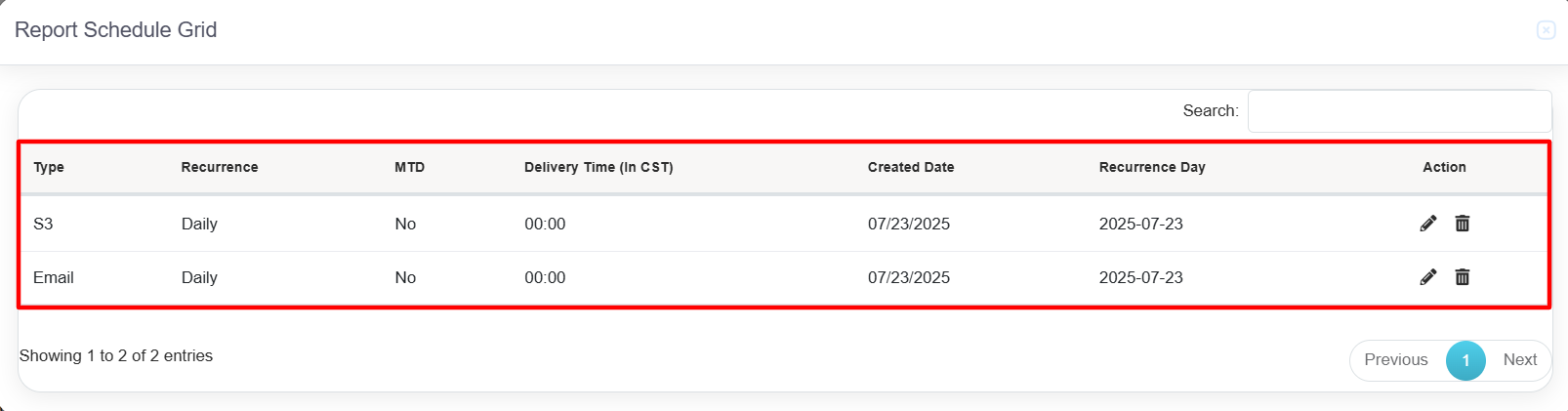Click the Action column header

(1444, 167)
